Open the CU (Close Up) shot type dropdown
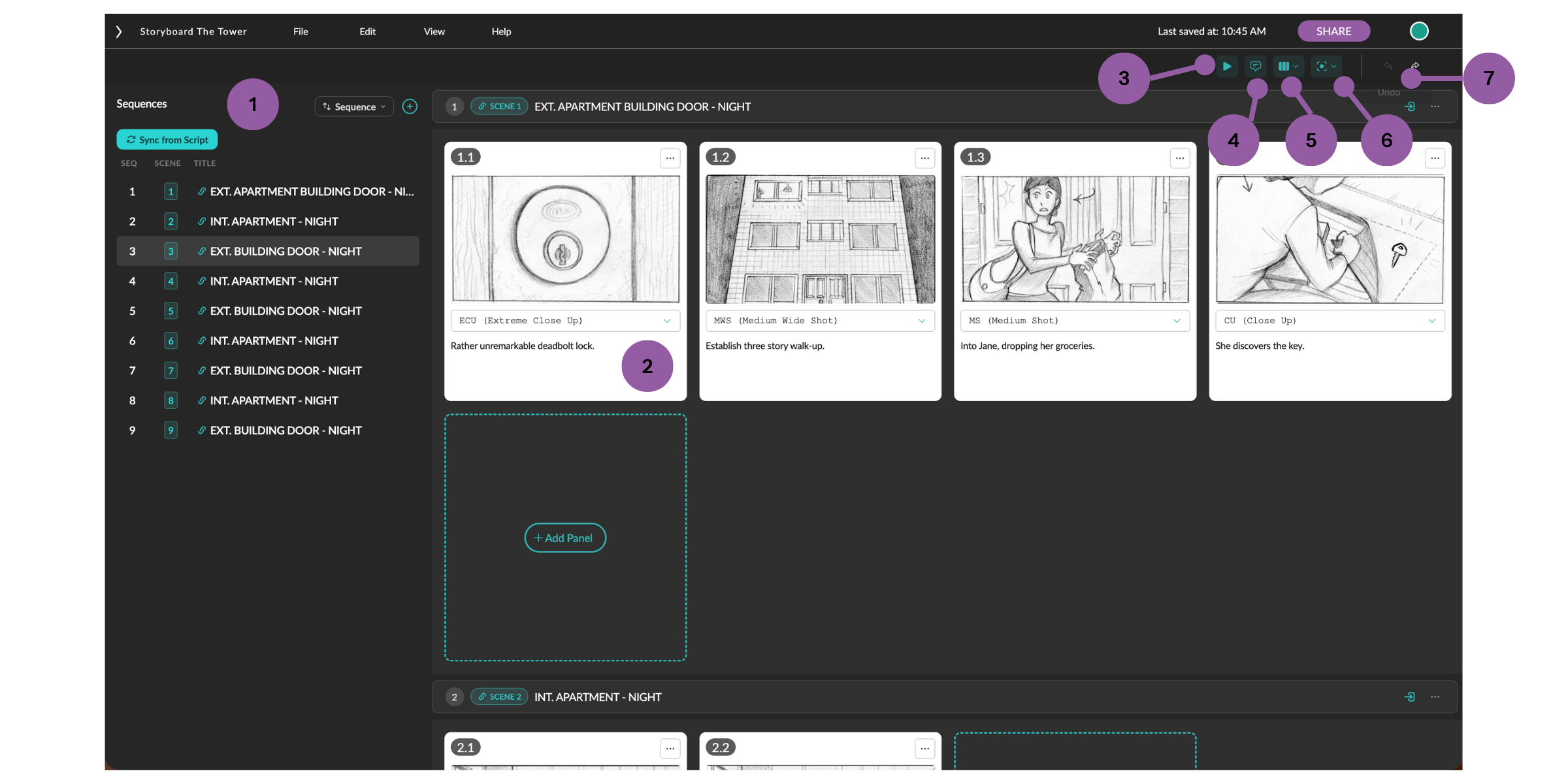The width and height of the screenshot is (1568, 784). point(1330,321)
